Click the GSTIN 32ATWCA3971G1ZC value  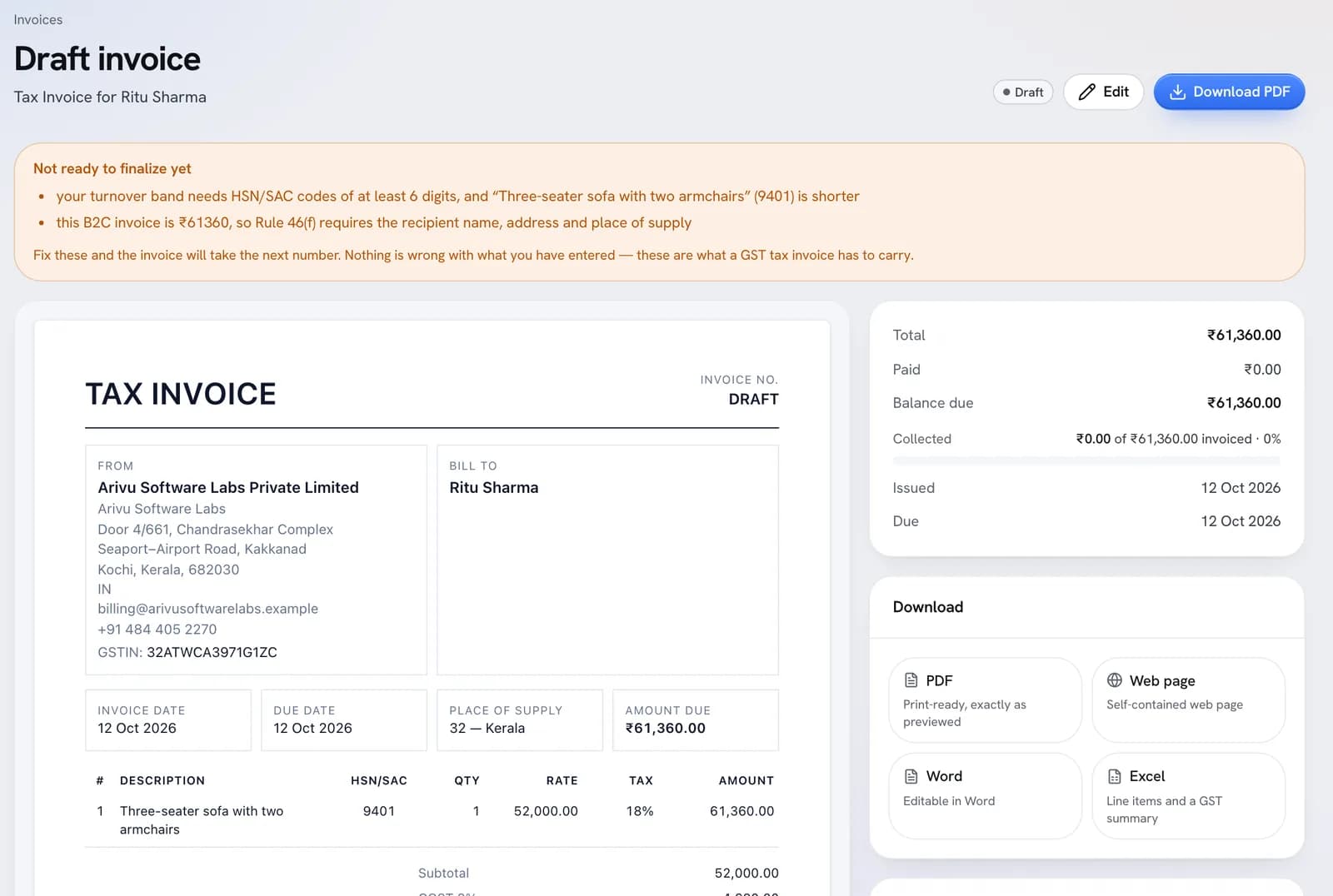click(212, 653)
